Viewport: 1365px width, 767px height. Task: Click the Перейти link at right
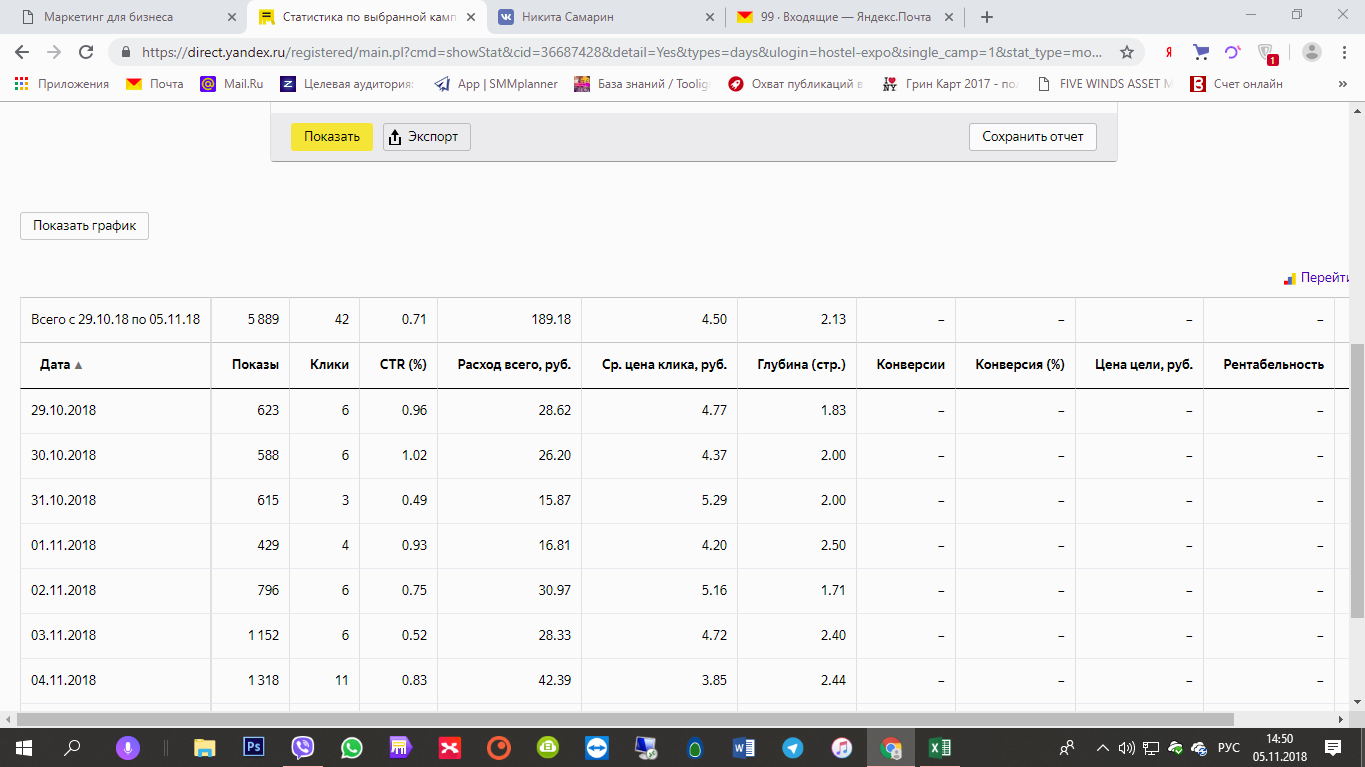coord(1324,278)
